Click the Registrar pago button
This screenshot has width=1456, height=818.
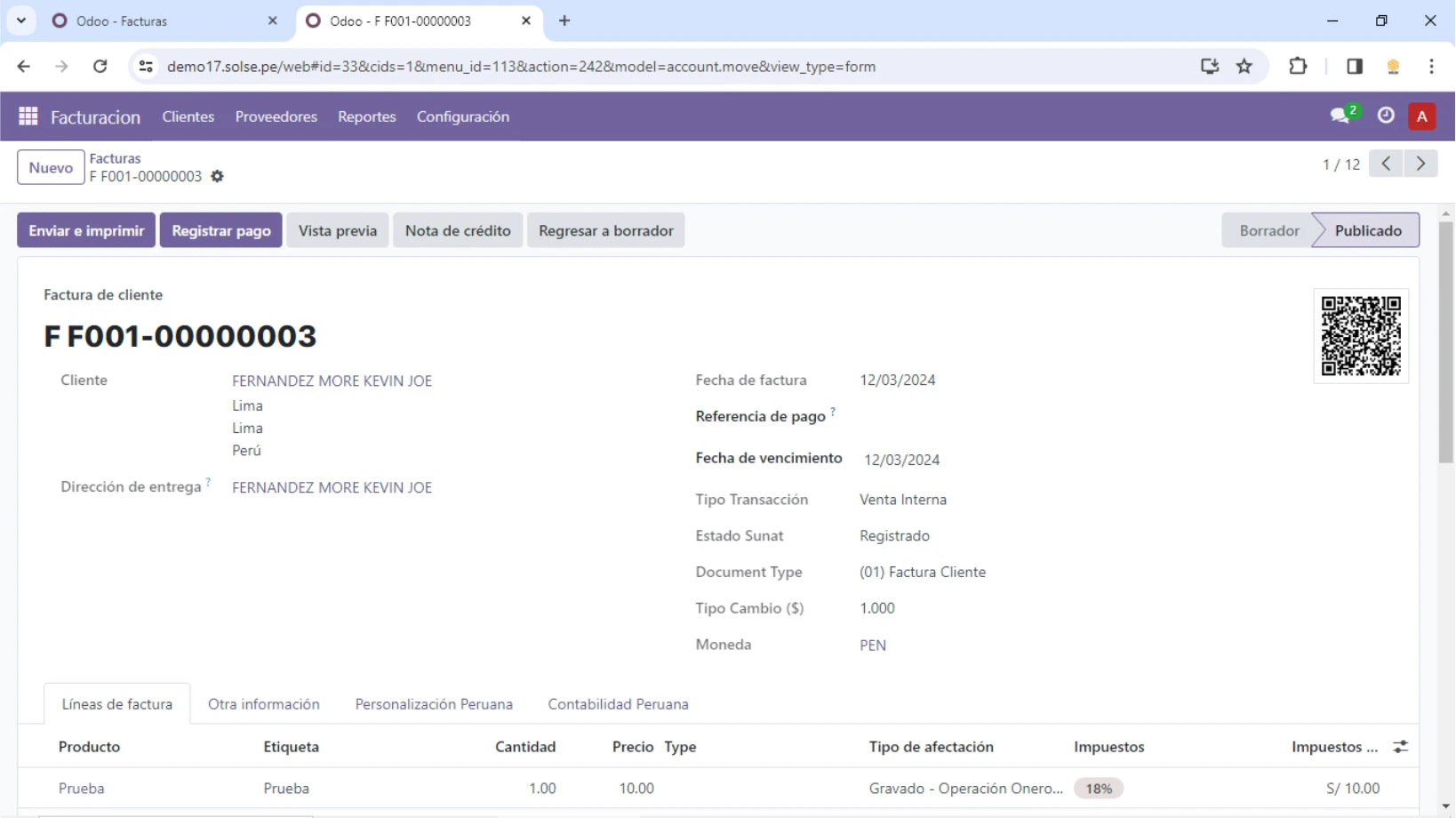(x=220, y=230)
